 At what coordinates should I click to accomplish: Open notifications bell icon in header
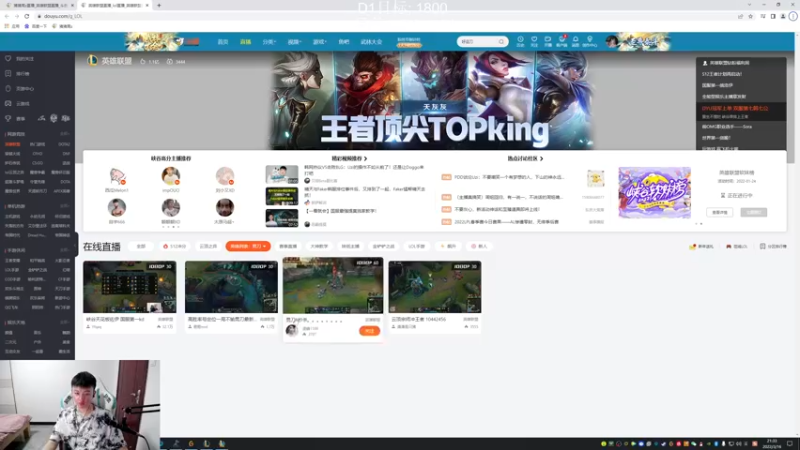click(x=576, y=41)
